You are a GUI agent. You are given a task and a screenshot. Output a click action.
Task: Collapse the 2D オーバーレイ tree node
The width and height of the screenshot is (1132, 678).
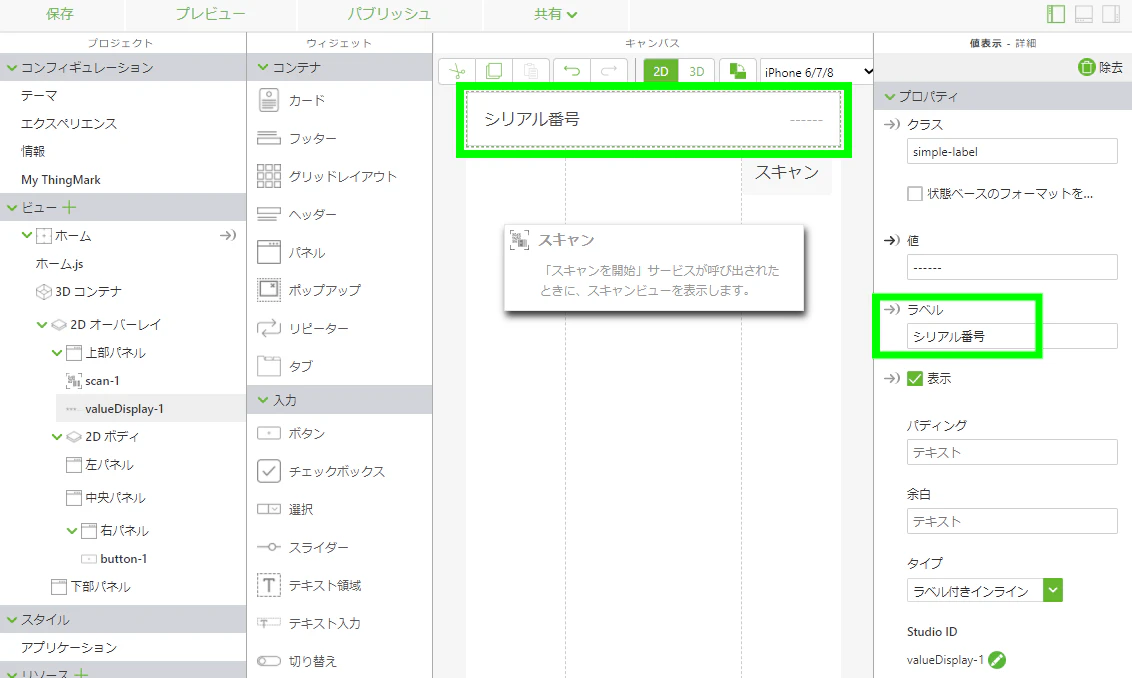coord(42,325)
